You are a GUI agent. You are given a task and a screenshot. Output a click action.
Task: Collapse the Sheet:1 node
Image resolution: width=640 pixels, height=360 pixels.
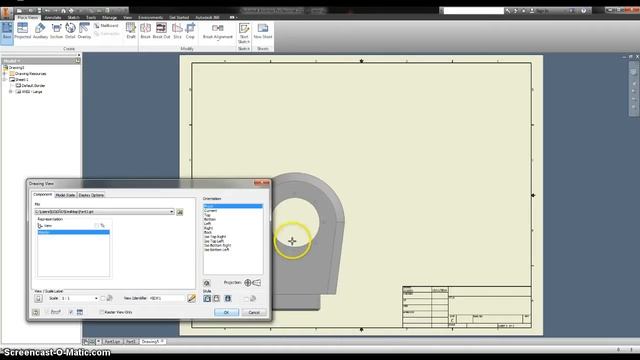tap(5, 80)
